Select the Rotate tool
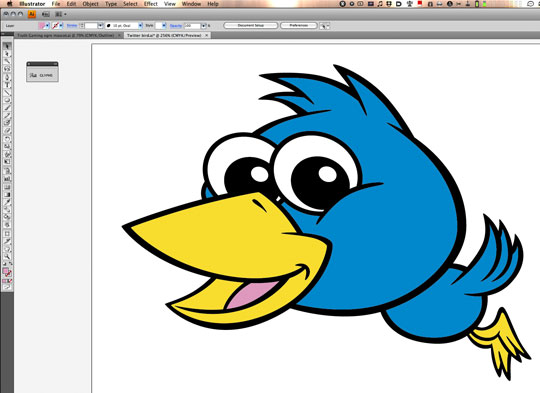This screenshot has width=540, height=393. tap(7, 139)
